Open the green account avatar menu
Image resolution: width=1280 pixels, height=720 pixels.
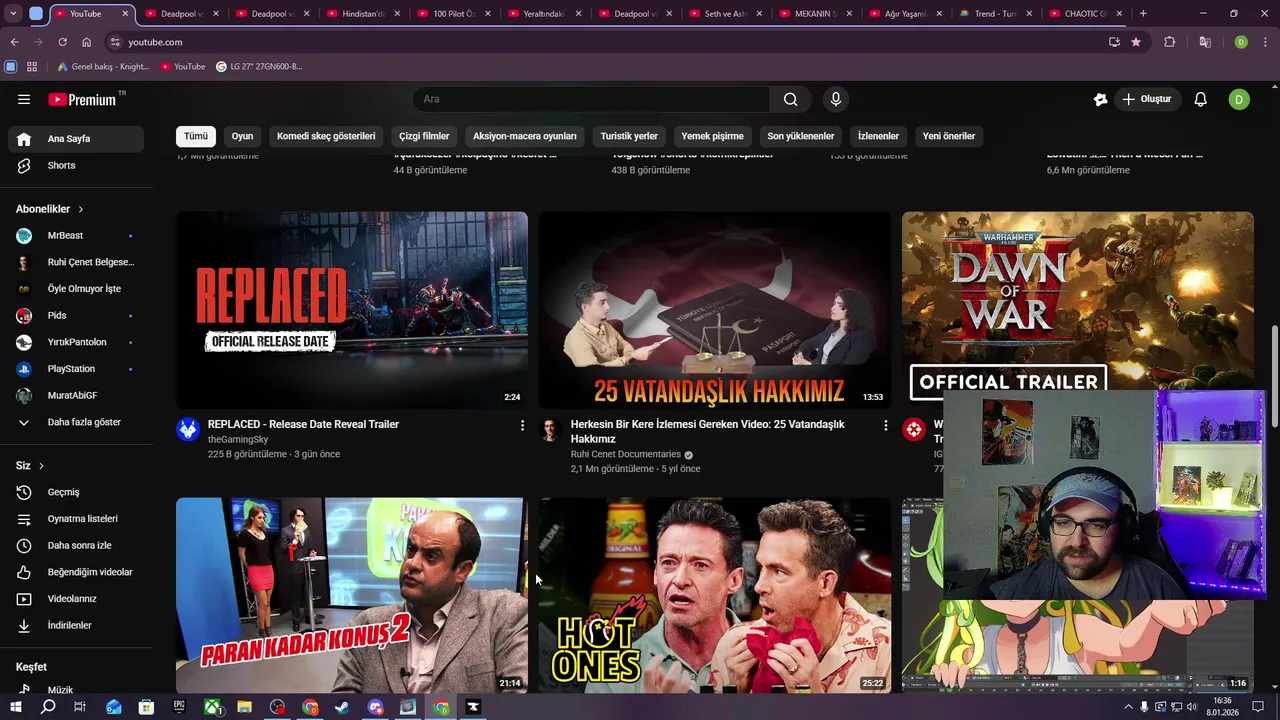(x=1239, y=99)
